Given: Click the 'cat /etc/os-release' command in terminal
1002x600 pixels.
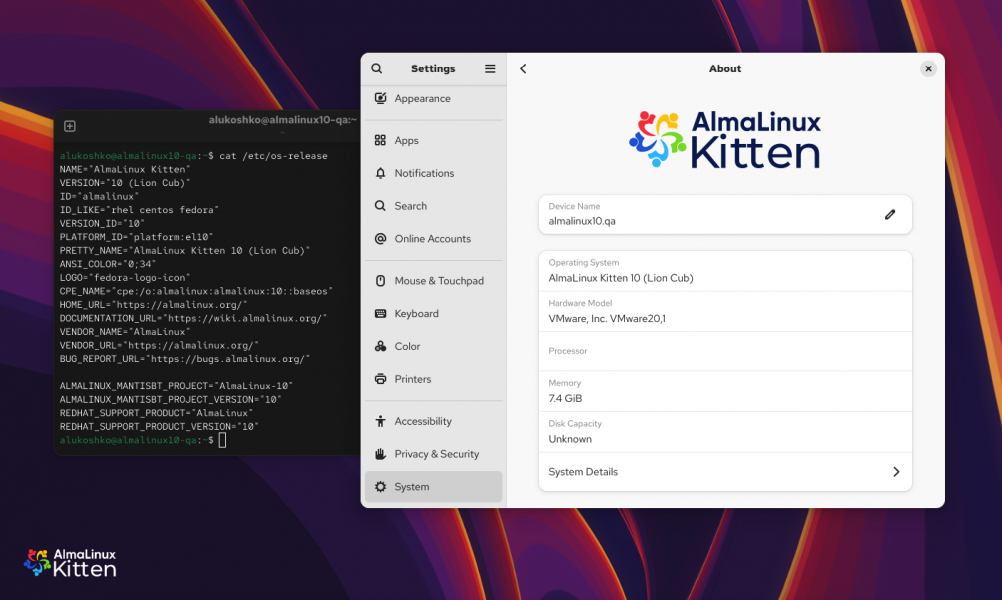Looking at the screenshot, I should (x=274, y=156).
